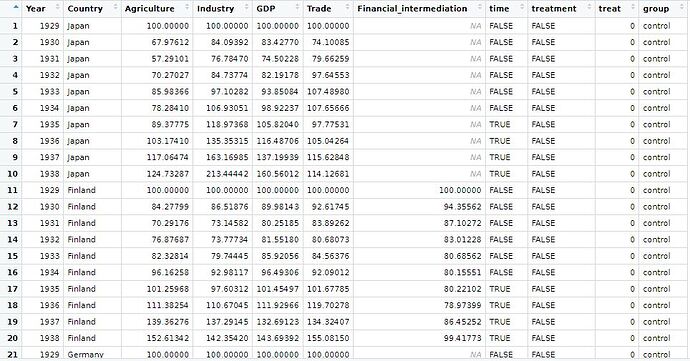Screen dimensions: 690x361
Task: Click Industry value 118.97368
Action: pyautogui.click(x=227, y=125)
